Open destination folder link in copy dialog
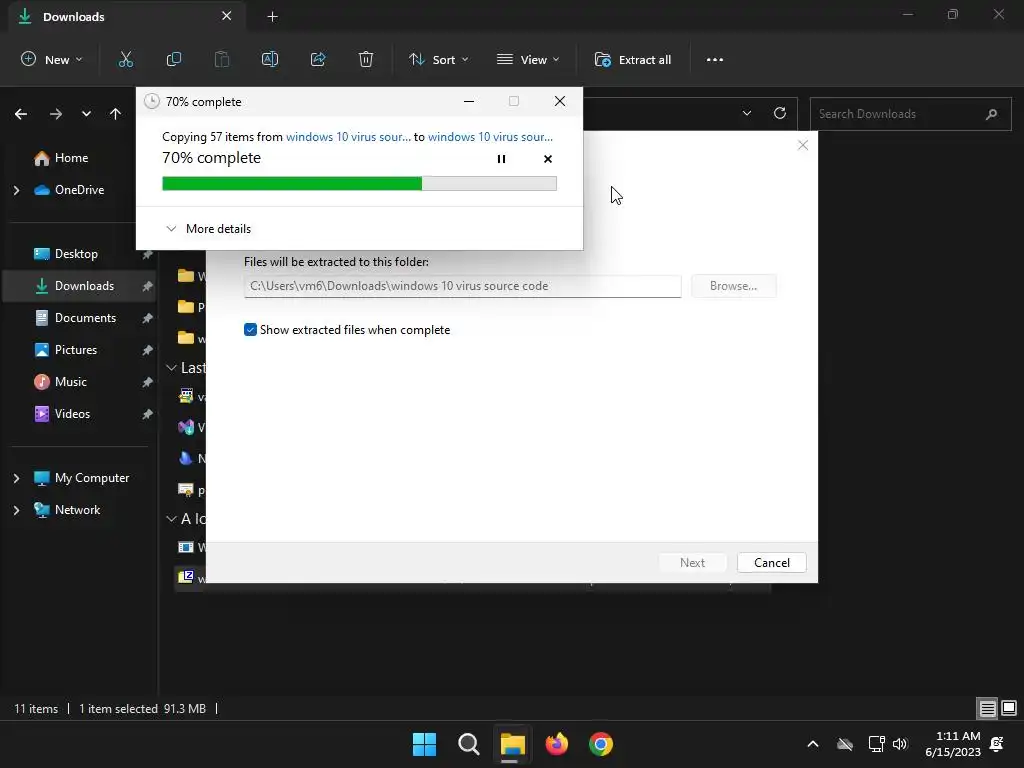Viewport: 1024px width, 768px height. tap(490, 136)
